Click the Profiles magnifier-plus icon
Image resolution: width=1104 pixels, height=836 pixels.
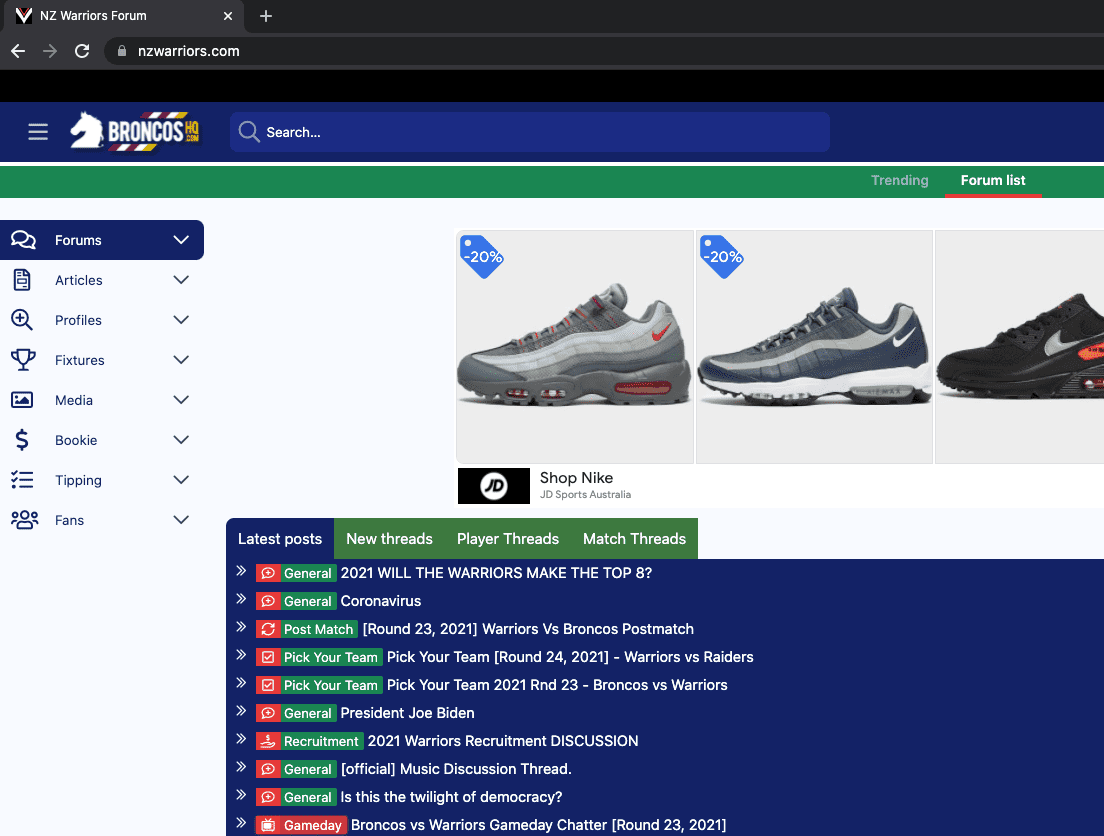22,320
